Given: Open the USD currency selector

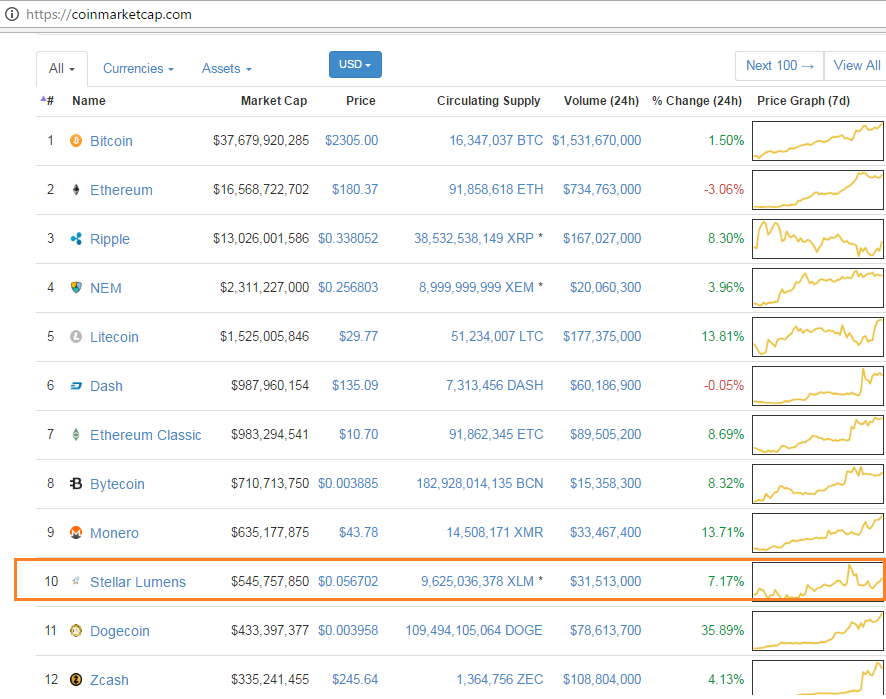Looking at the screenshot, I should [355, 64].
